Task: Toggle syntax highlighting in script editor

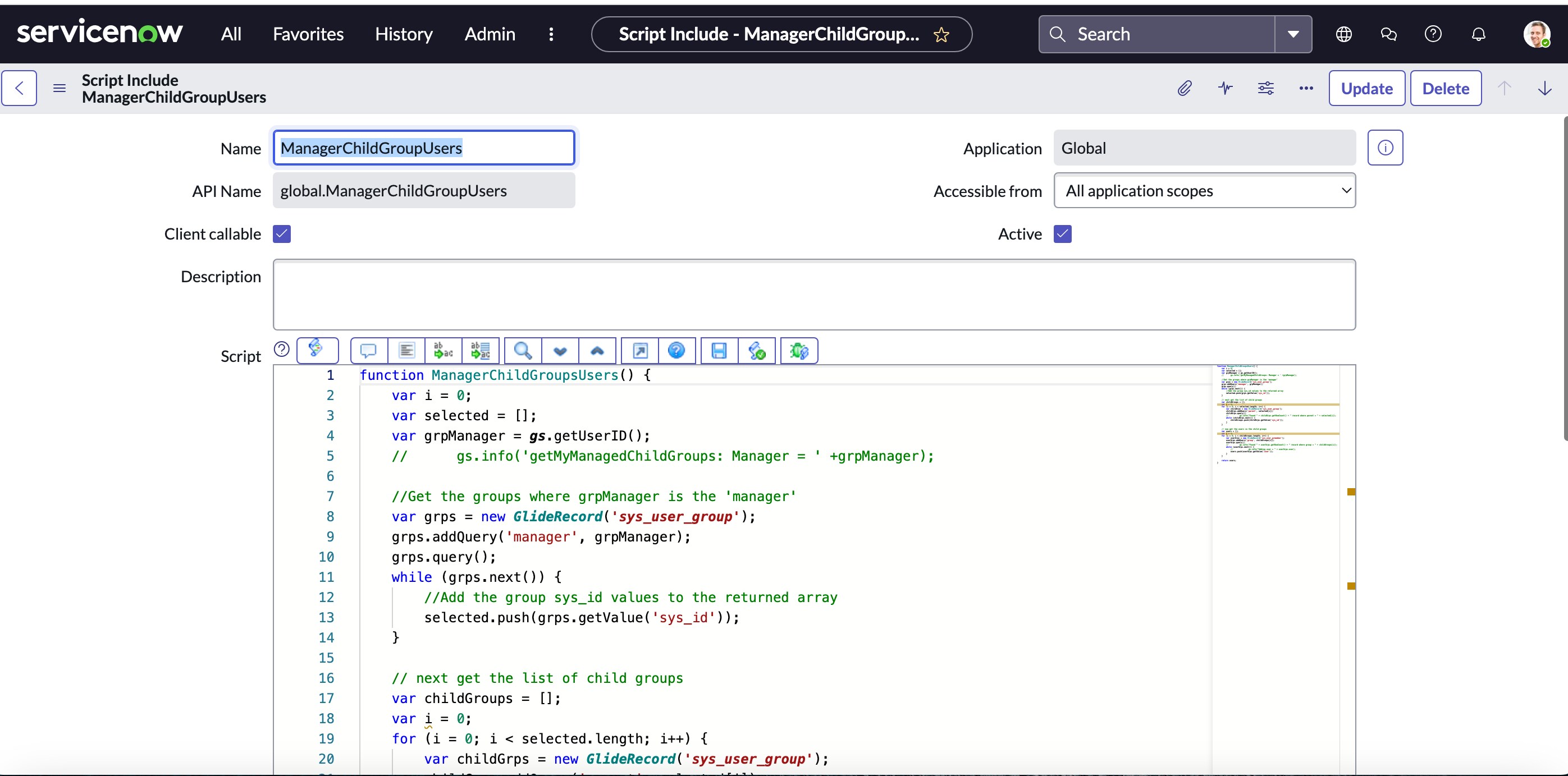Action: point(317,350)
